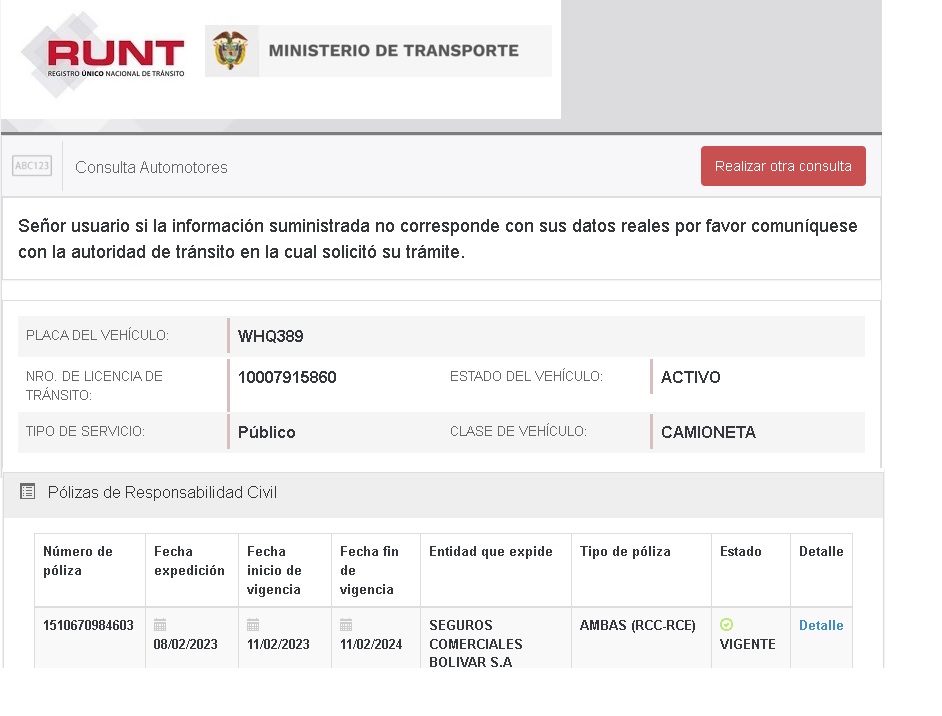
Task: Click the Colombian coat of arms emblem
Action: coord(230,50)
